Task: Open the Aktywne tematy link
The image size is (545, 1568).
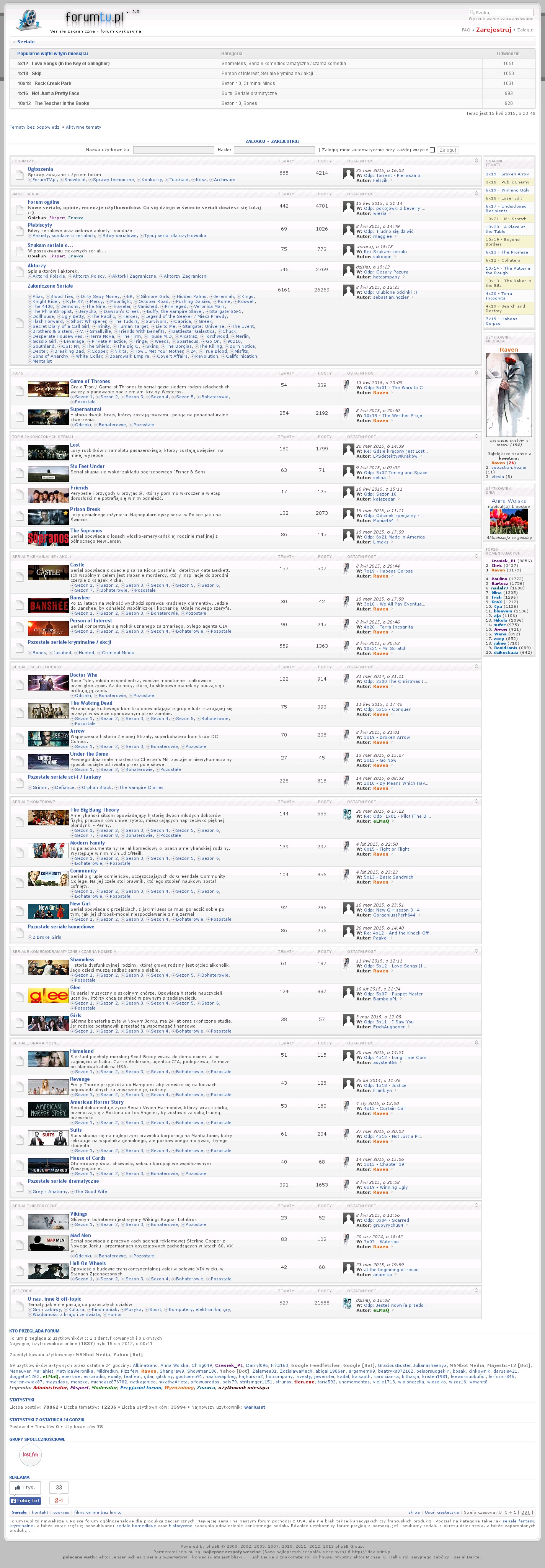Action: pyautogui.click(x=83, y=127)
